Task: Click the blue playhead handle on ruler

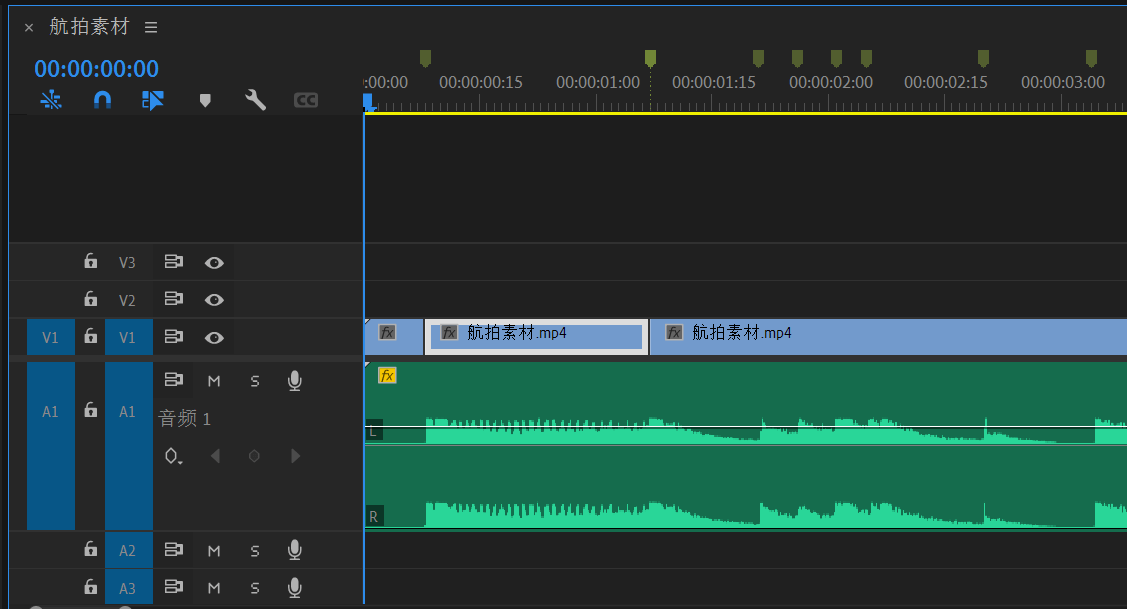Action: coord(368,102)
